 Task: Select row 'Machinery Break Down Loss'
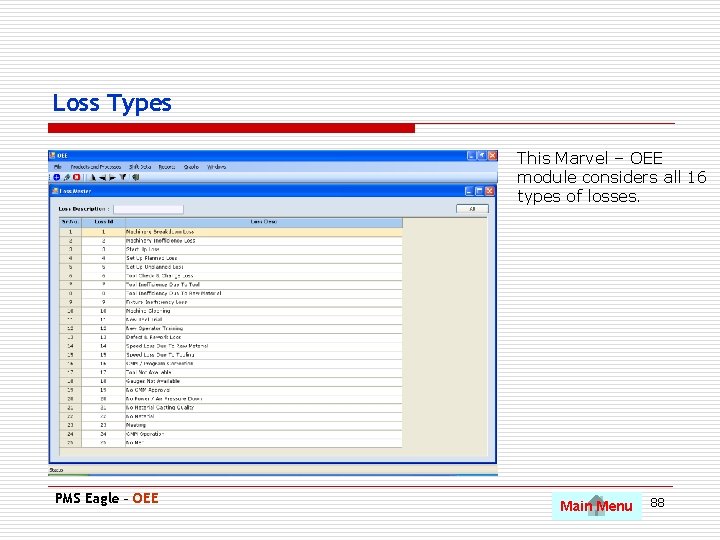[231, 232]
